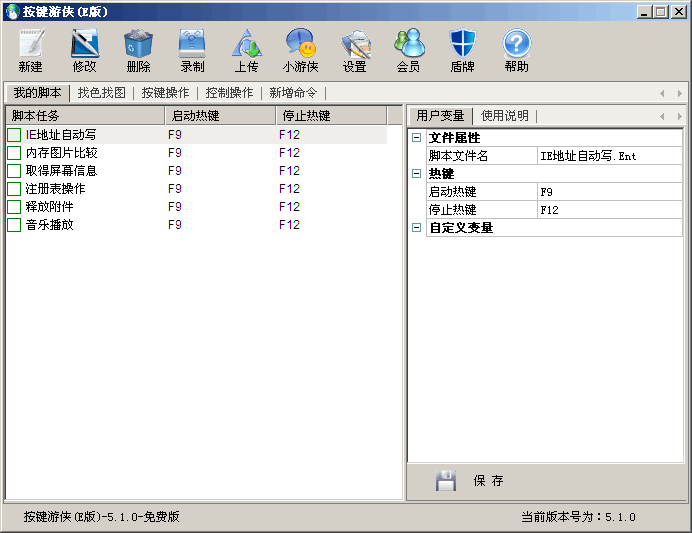Image resolution: width=692 pixels, height=533 pixels.
Task: Collapse the 自定义变量 section
Action: coord(416,228)
